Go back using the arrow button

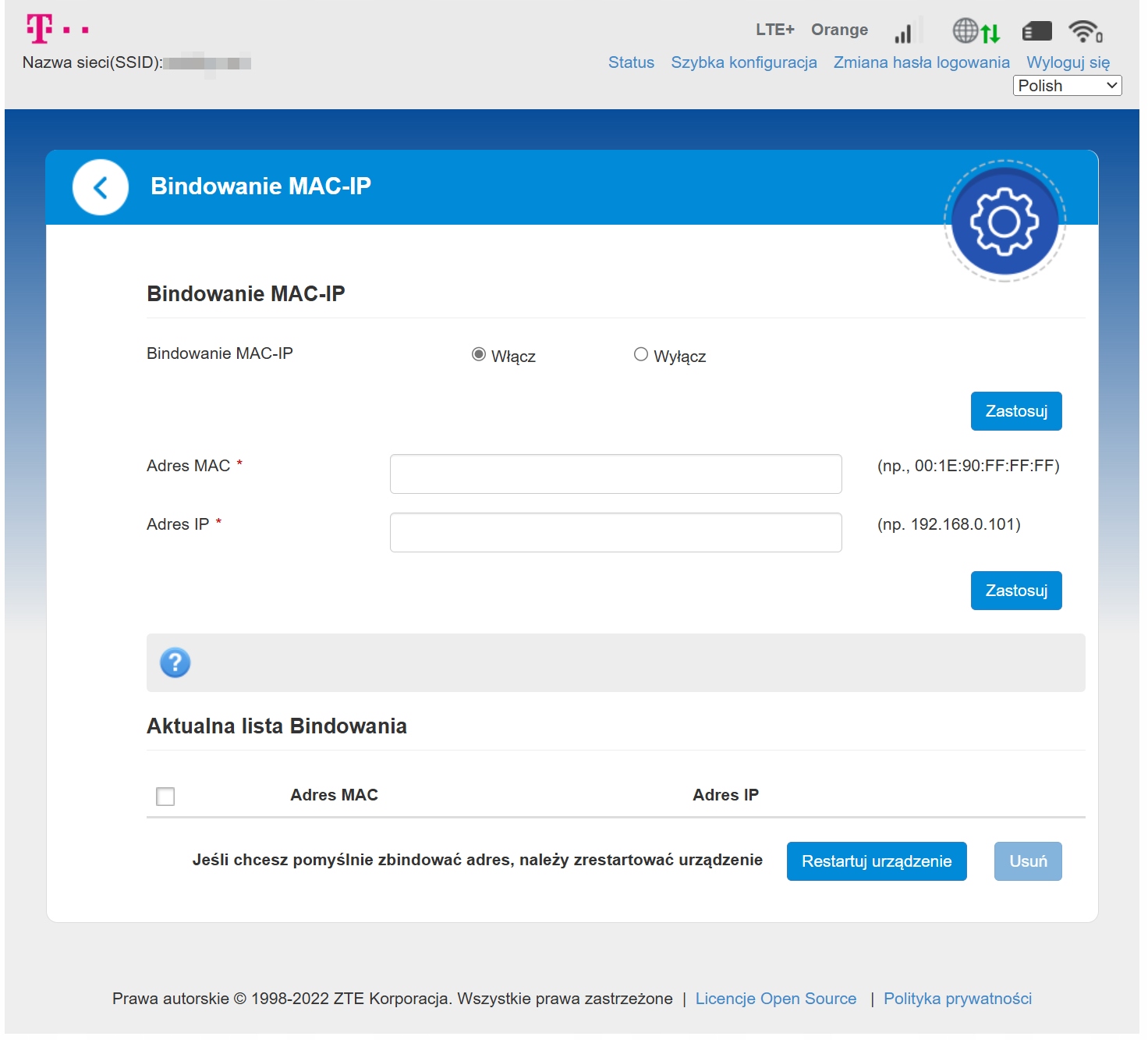coord(101,187)
